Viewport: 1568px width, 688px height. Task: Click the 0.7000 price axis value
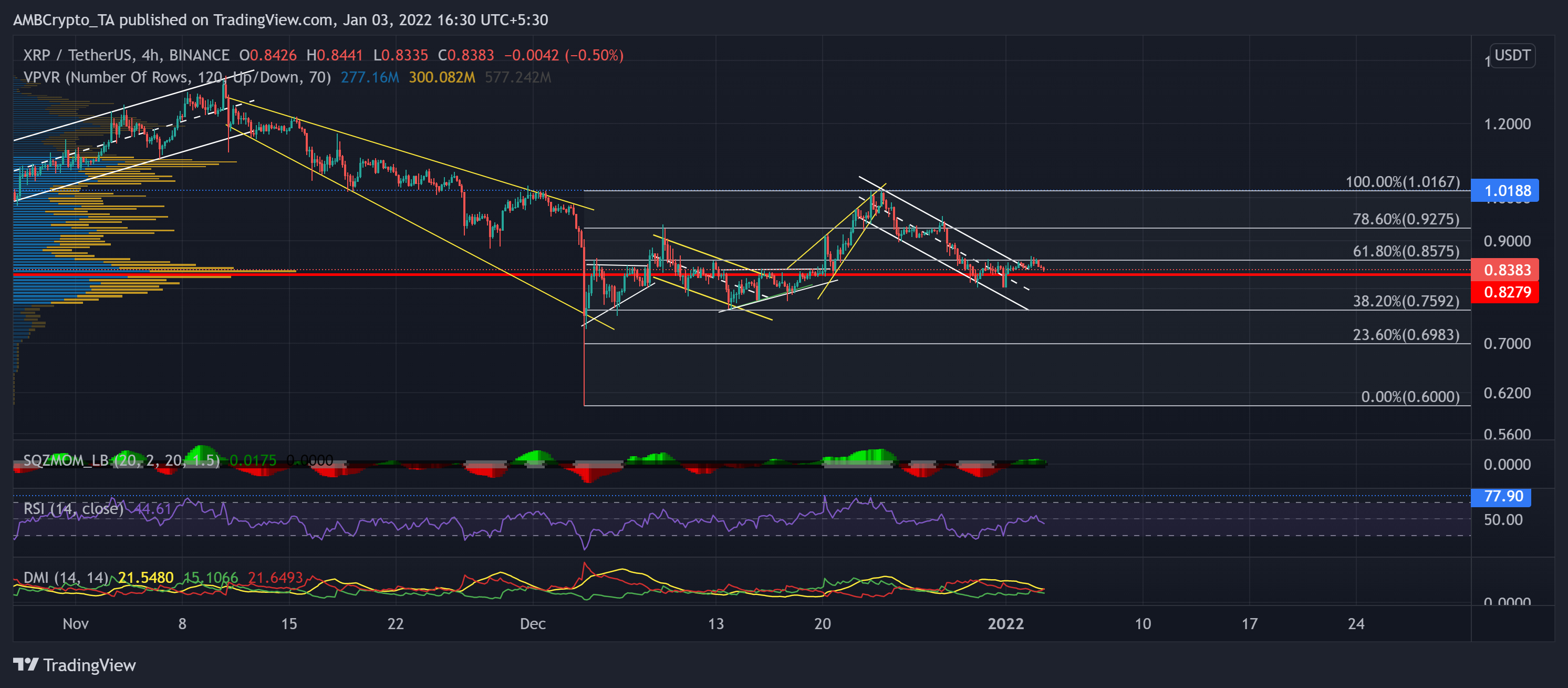pyautogui.click(x=1507, y=343)
